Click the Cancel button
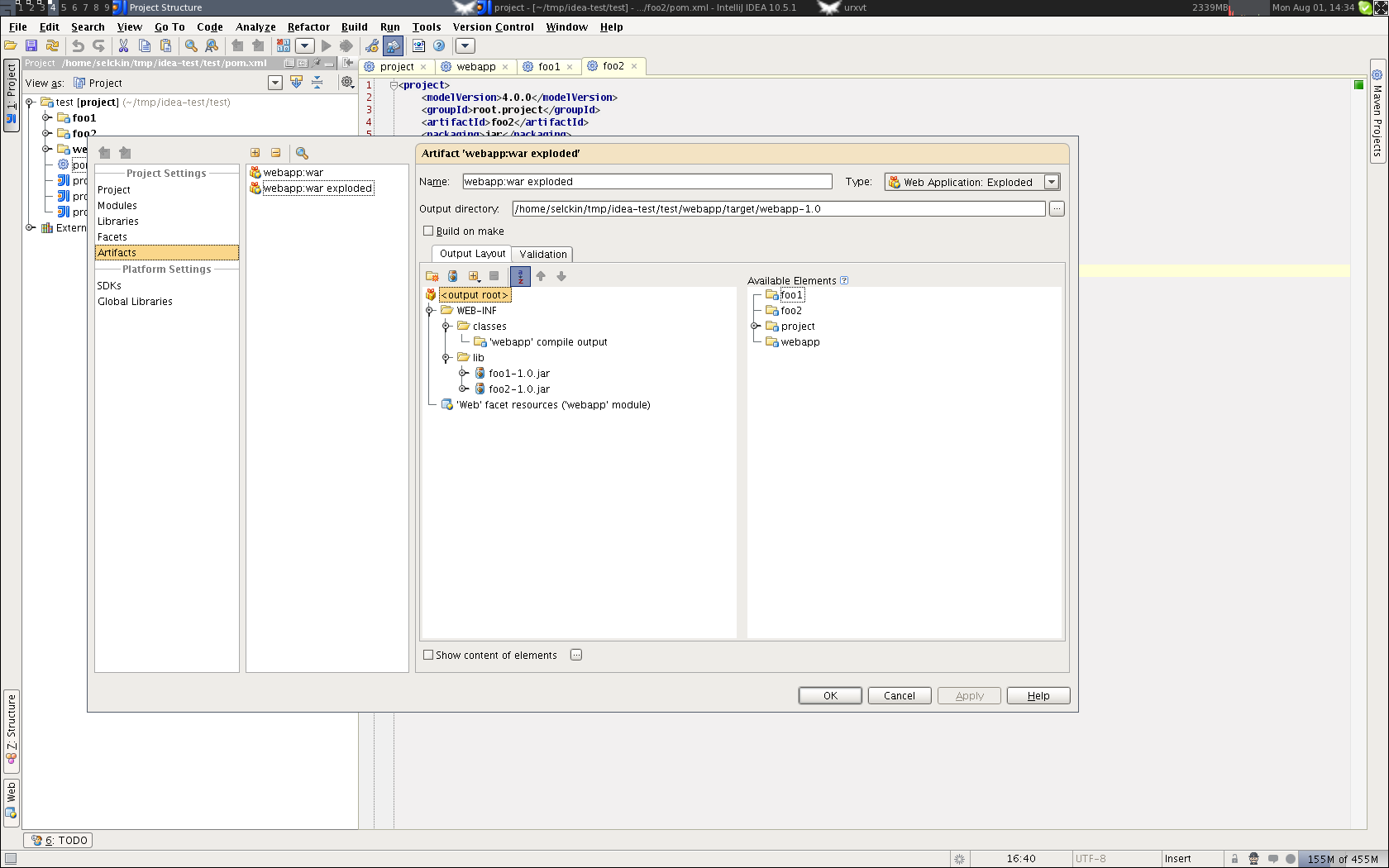 (x=900, y=696)
